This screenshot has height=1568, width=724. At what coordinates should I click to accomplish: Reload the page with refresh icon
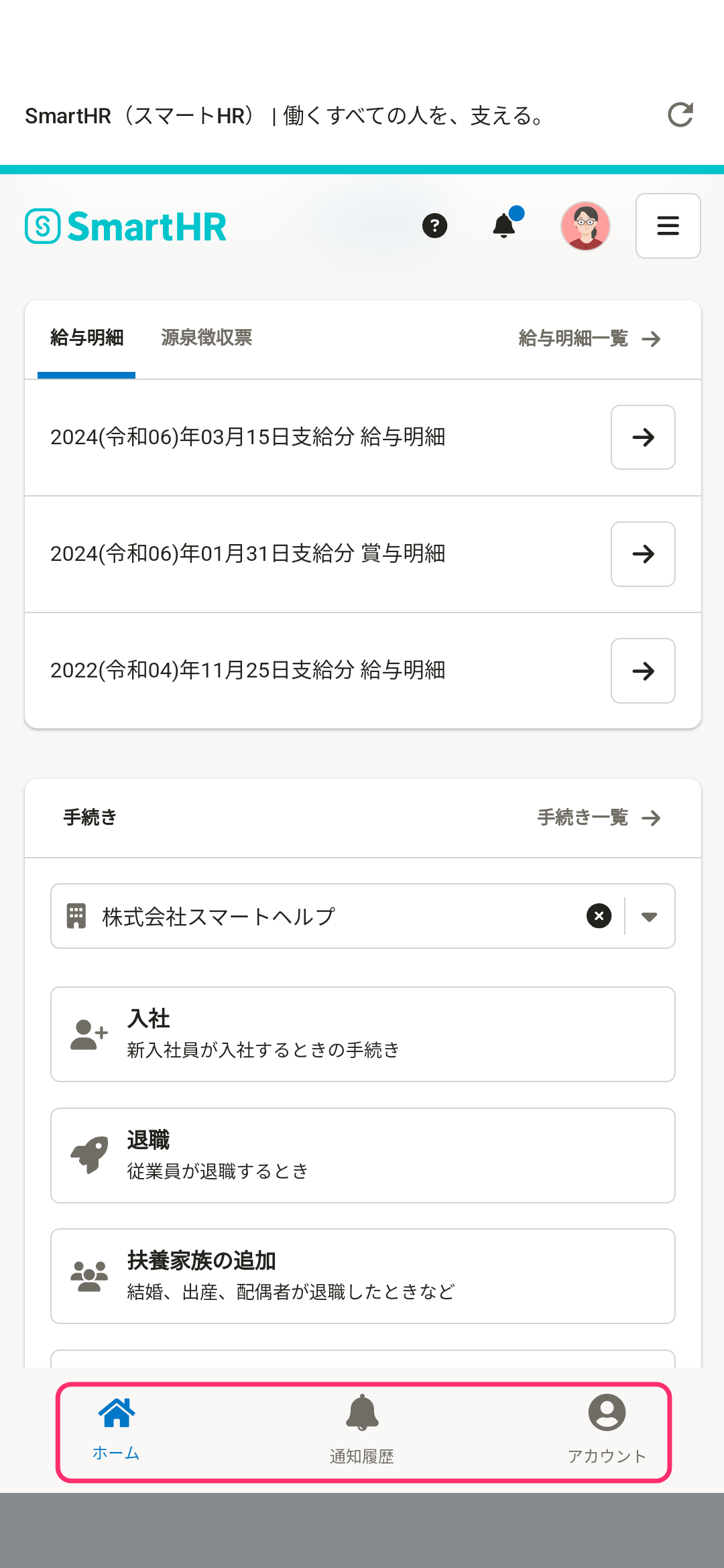click(x=680, y=115)
